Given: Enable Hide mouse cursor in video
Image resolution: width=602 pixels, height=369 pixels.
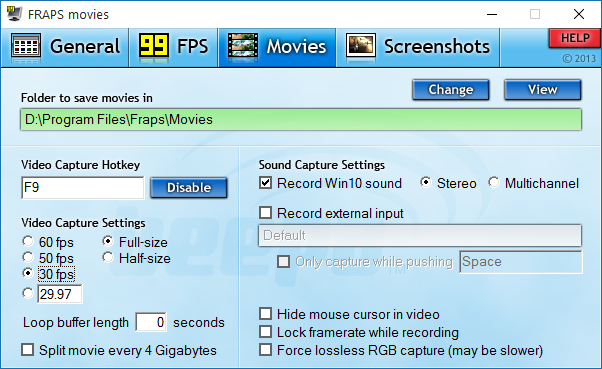Looking at the screenshot, I should (x=266, y=314).
